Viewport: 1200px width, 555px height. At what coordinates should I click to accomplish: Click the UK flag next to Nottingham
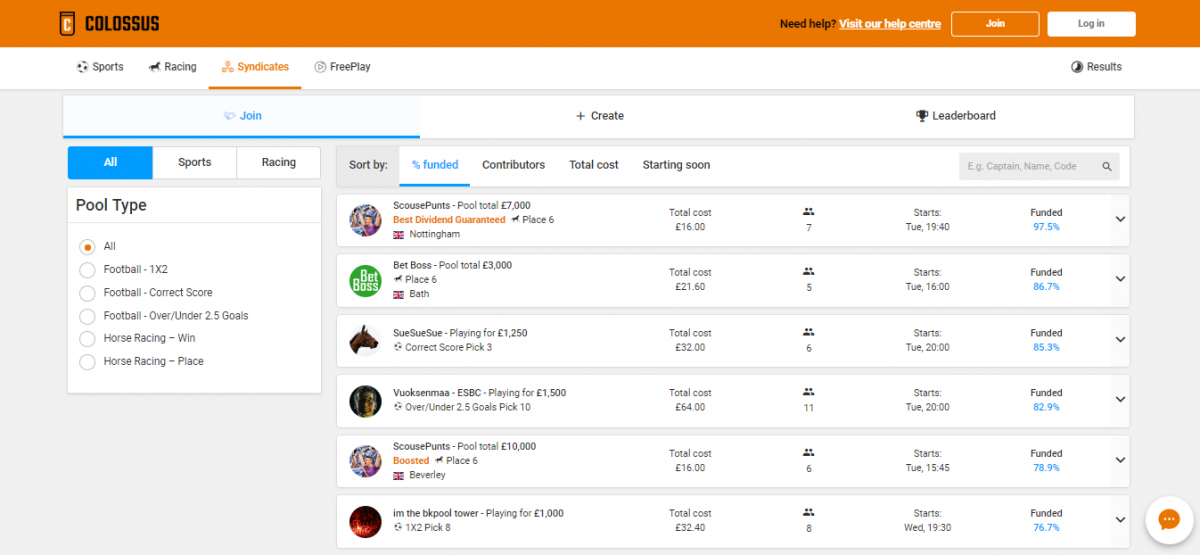tap(399, 234)
